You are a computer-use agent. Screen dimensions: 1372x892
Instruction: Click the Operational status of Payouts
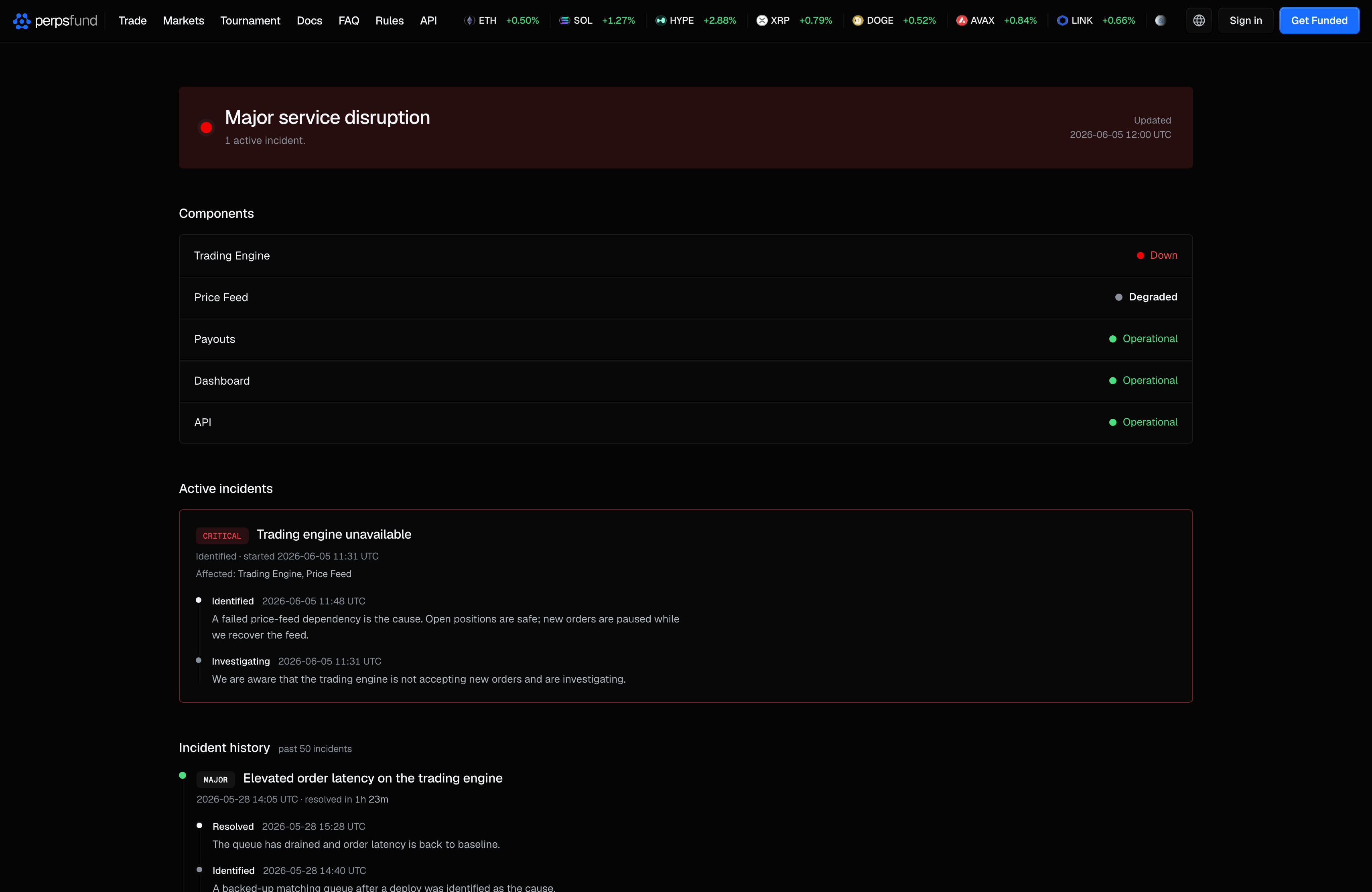[x=1143, y=339]
